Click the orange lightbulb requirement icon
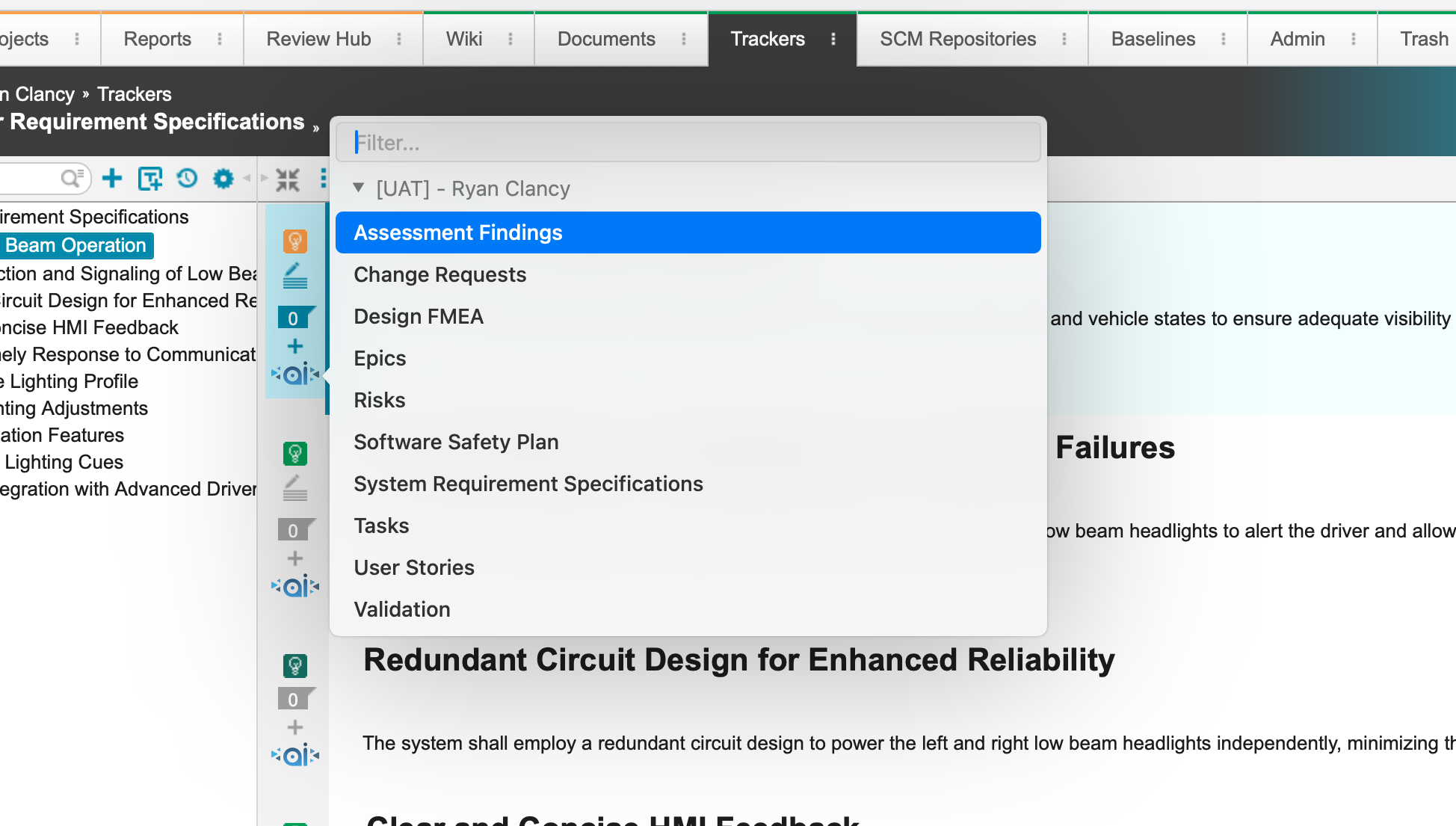Screen dimensions: 1456x826 (295, 241)
